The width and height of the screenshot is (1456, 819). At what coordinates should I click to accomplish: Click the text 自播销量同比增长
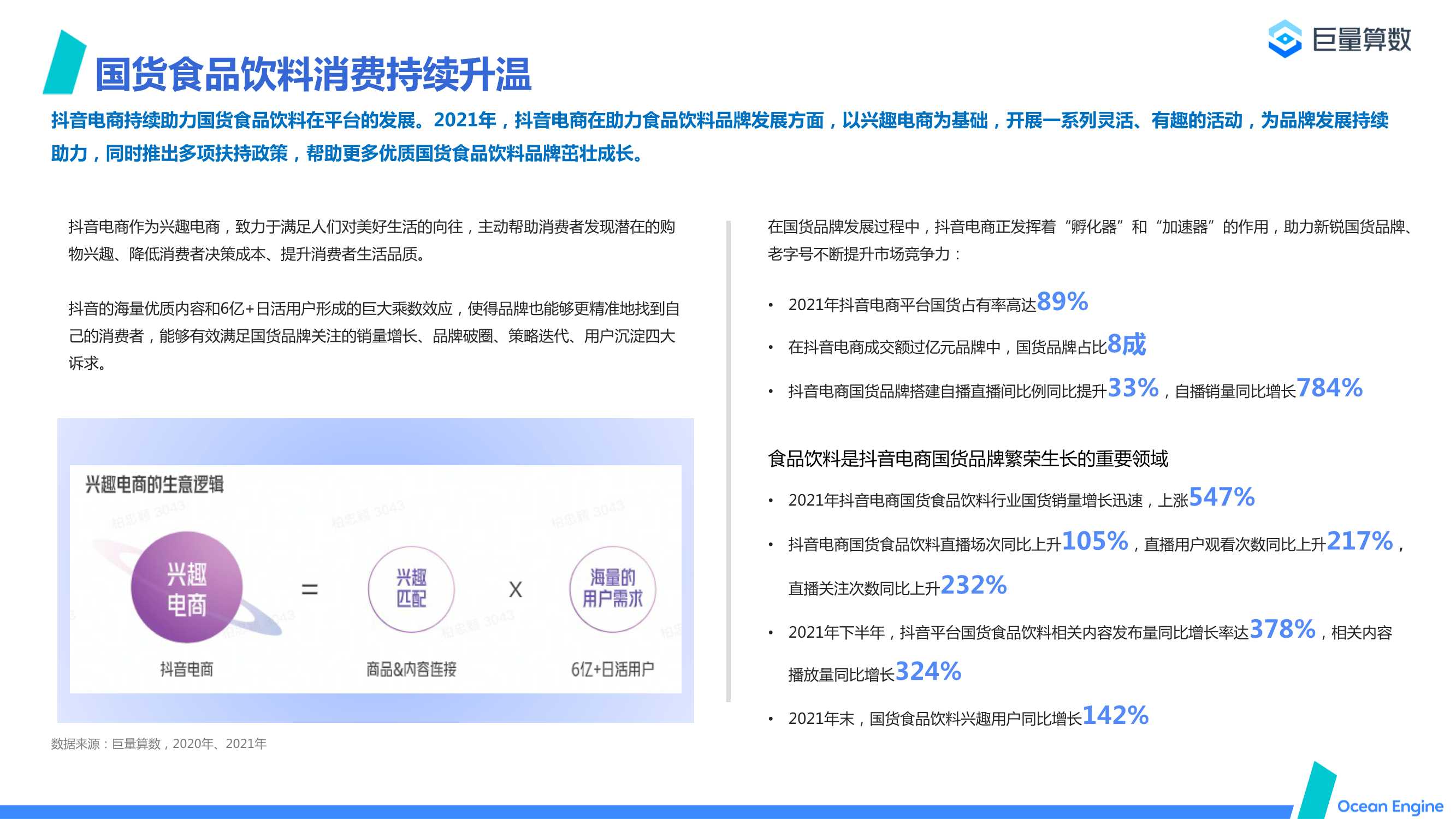point(1235,391)
